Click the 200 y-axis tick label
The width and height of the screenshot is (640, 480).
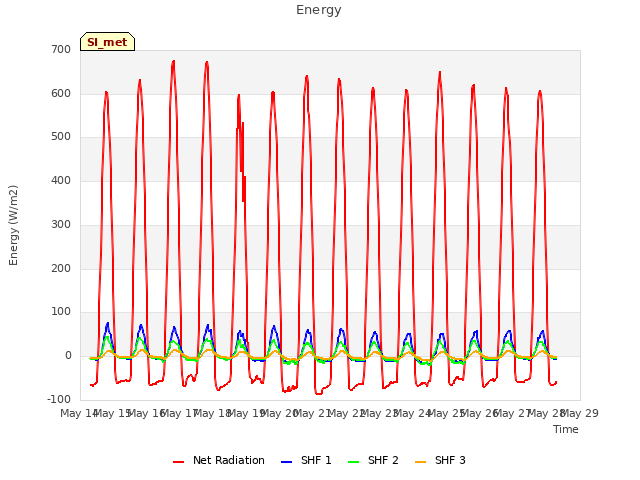pyautogui.click(x=61, y=269)
